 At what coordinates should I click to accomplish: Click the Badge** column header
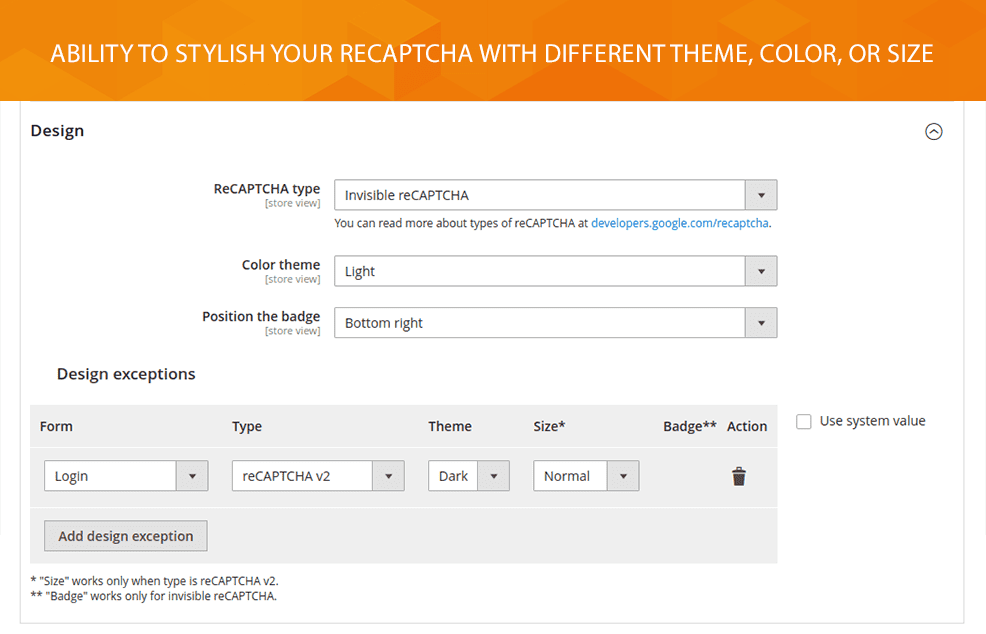point(690,426)
